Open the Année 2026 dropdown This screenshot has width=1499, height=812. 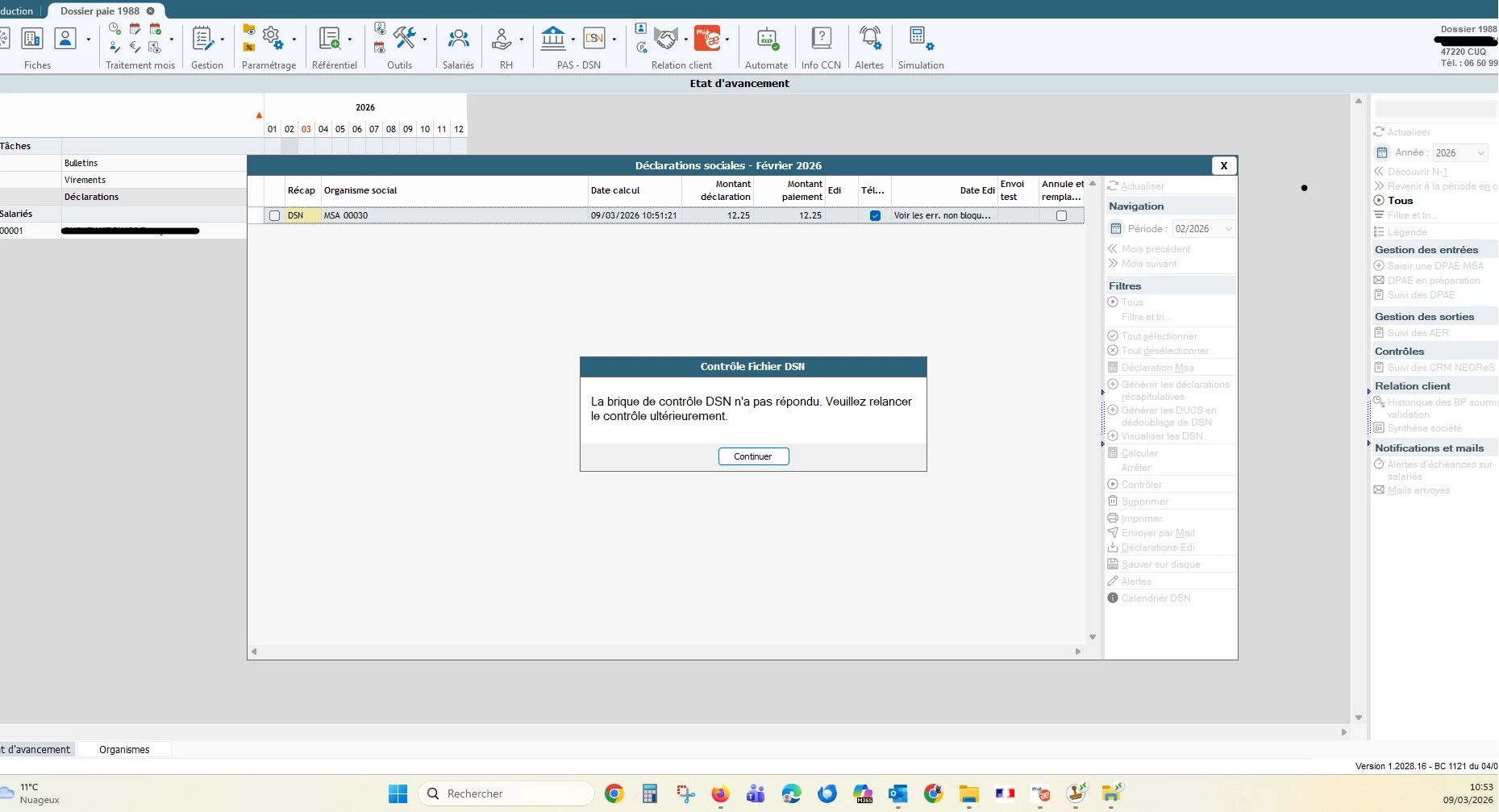click(x=1480, y=153)
